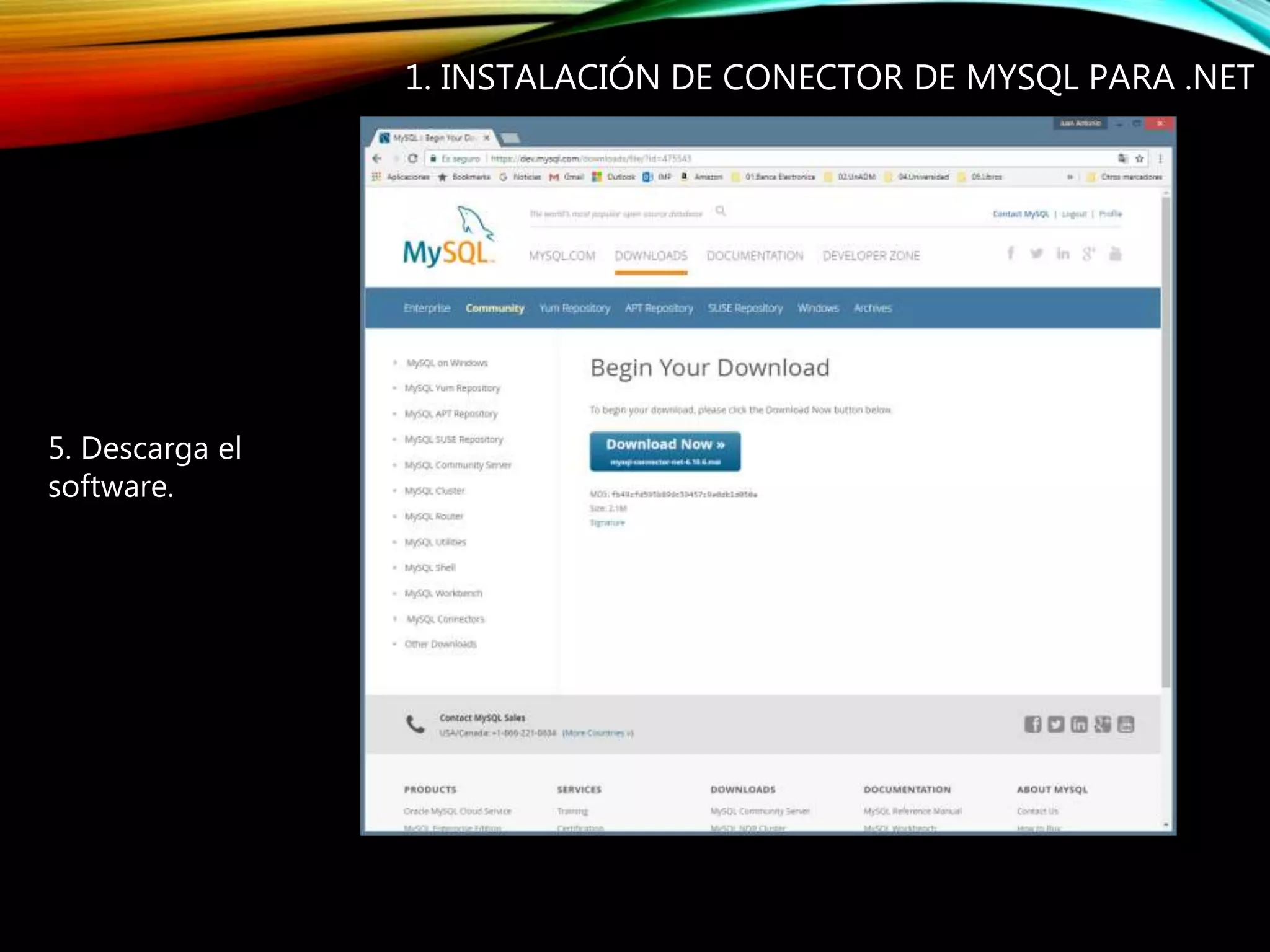The width and height of the screenshot is (1270, 952).
Task: Open the Amazon bookmark
Action: pos(702,177)
